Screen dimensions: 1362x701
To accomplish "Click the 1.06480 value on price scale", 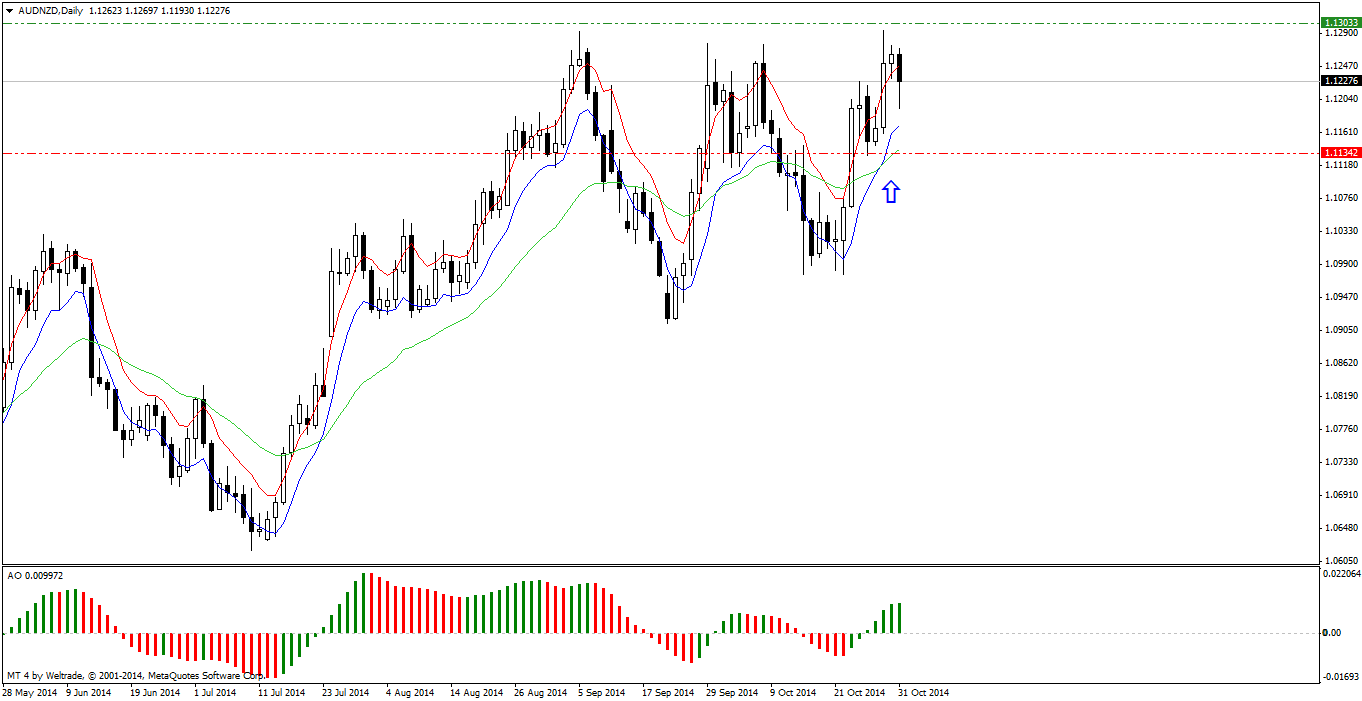I will coord(1341,528).
